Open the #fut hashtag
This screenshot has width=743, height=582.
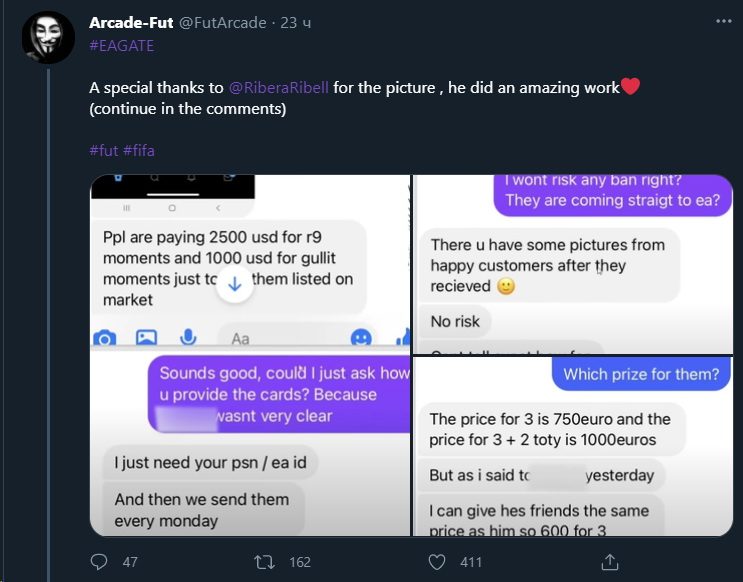103,151
